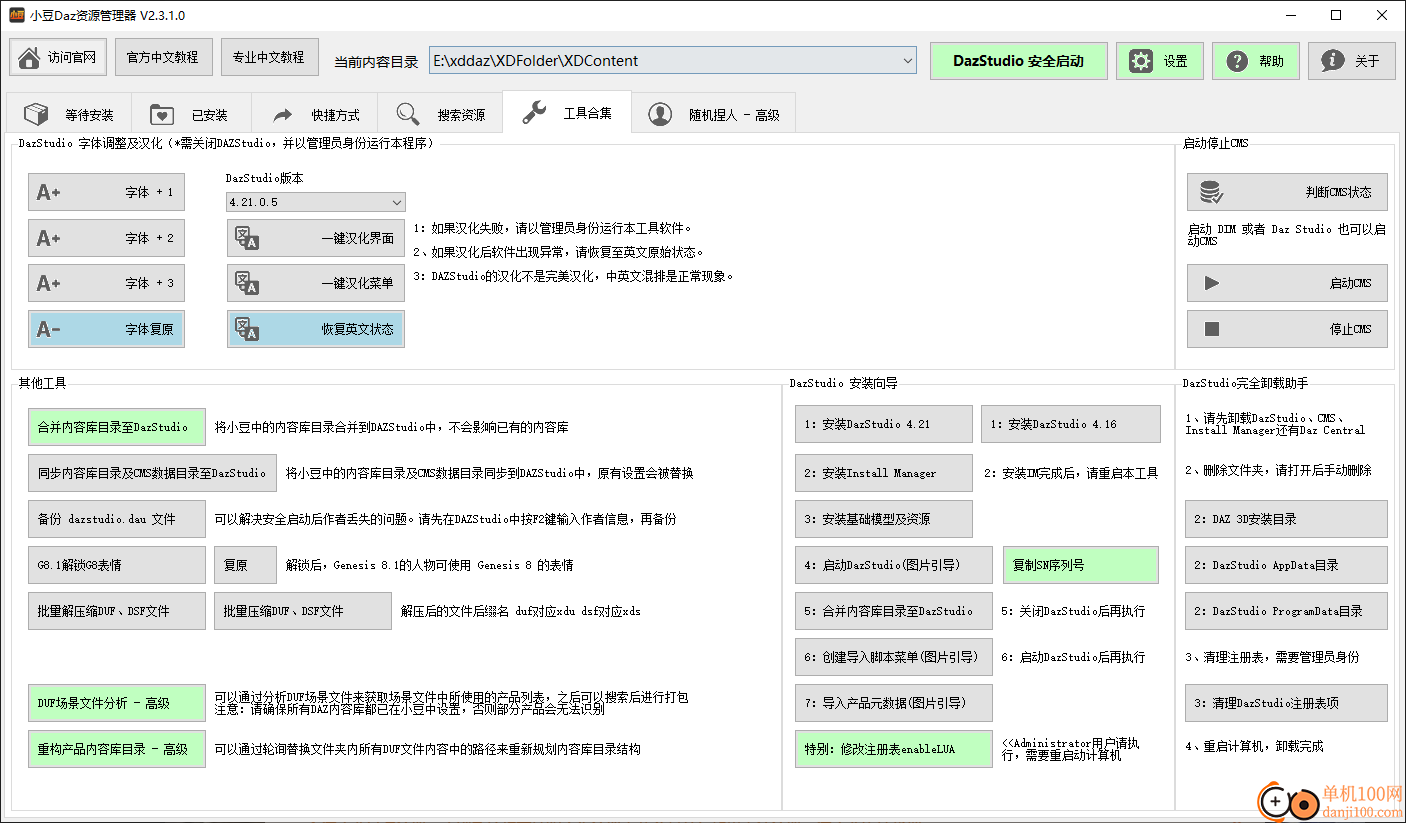Image resolution: width=1406 pixels, height=823 pixels.
Task: Click the home icon on 访问官网
Action: coord(30,58)
